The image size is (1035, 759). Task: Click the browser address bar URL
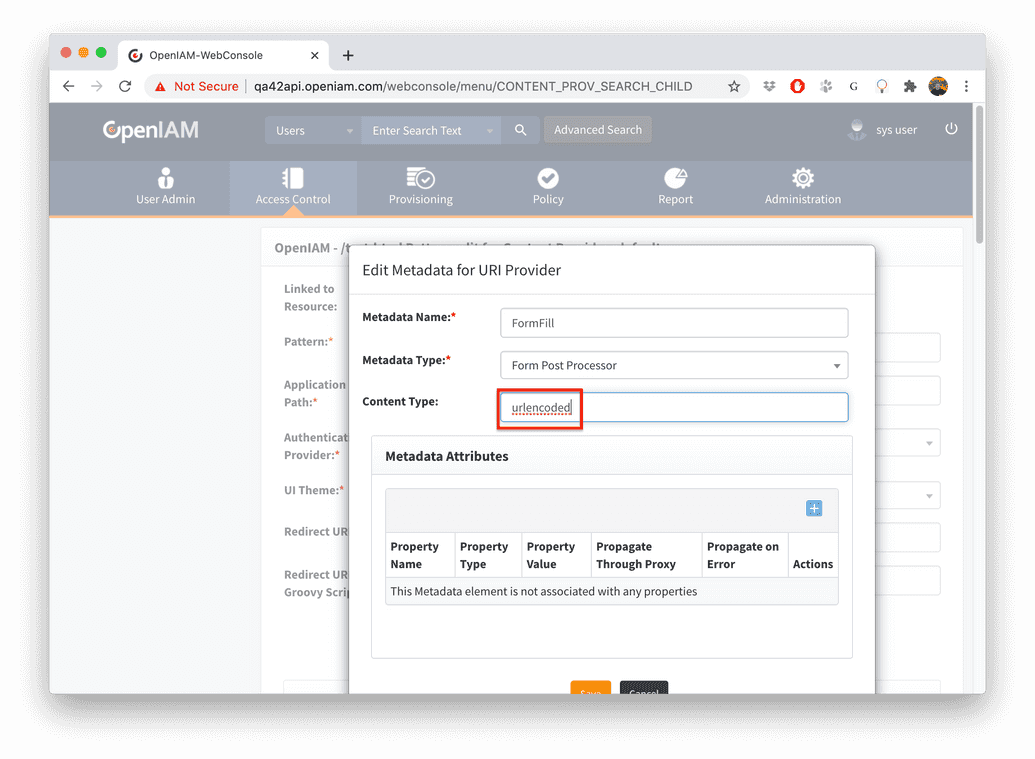472,87
